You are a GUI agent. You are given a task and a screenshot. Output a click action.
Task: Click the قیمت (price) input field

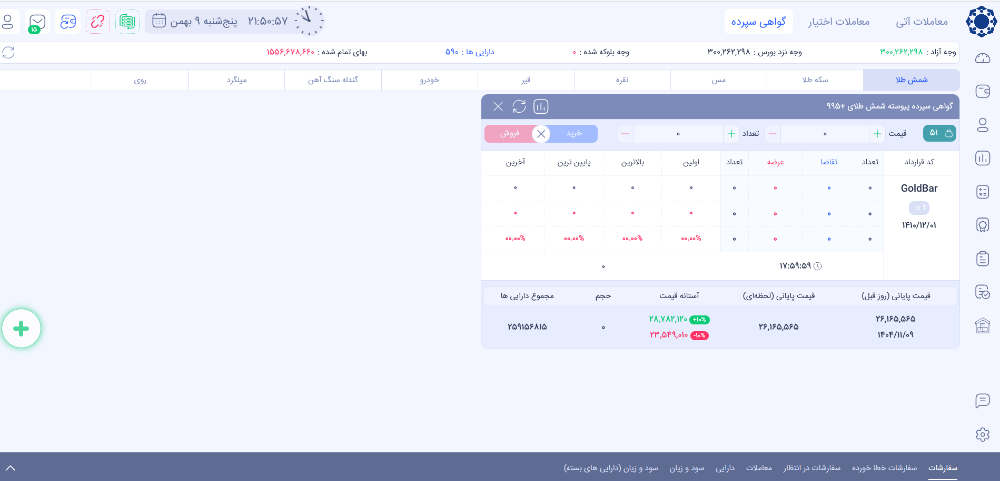[x=825, y=133]
